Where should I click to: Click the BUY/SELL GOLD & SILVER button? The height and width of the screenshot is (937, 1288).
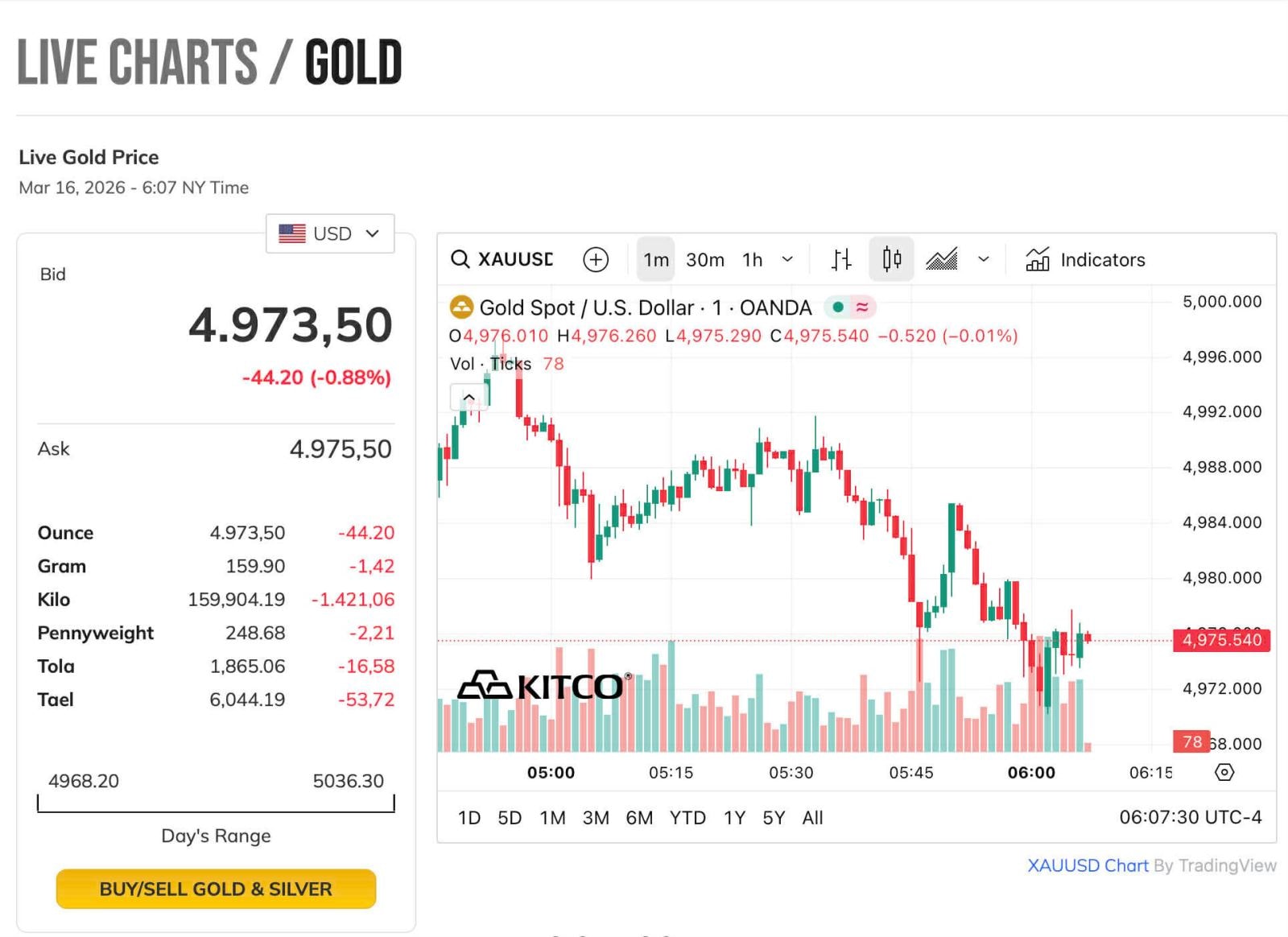coord(216,889)
